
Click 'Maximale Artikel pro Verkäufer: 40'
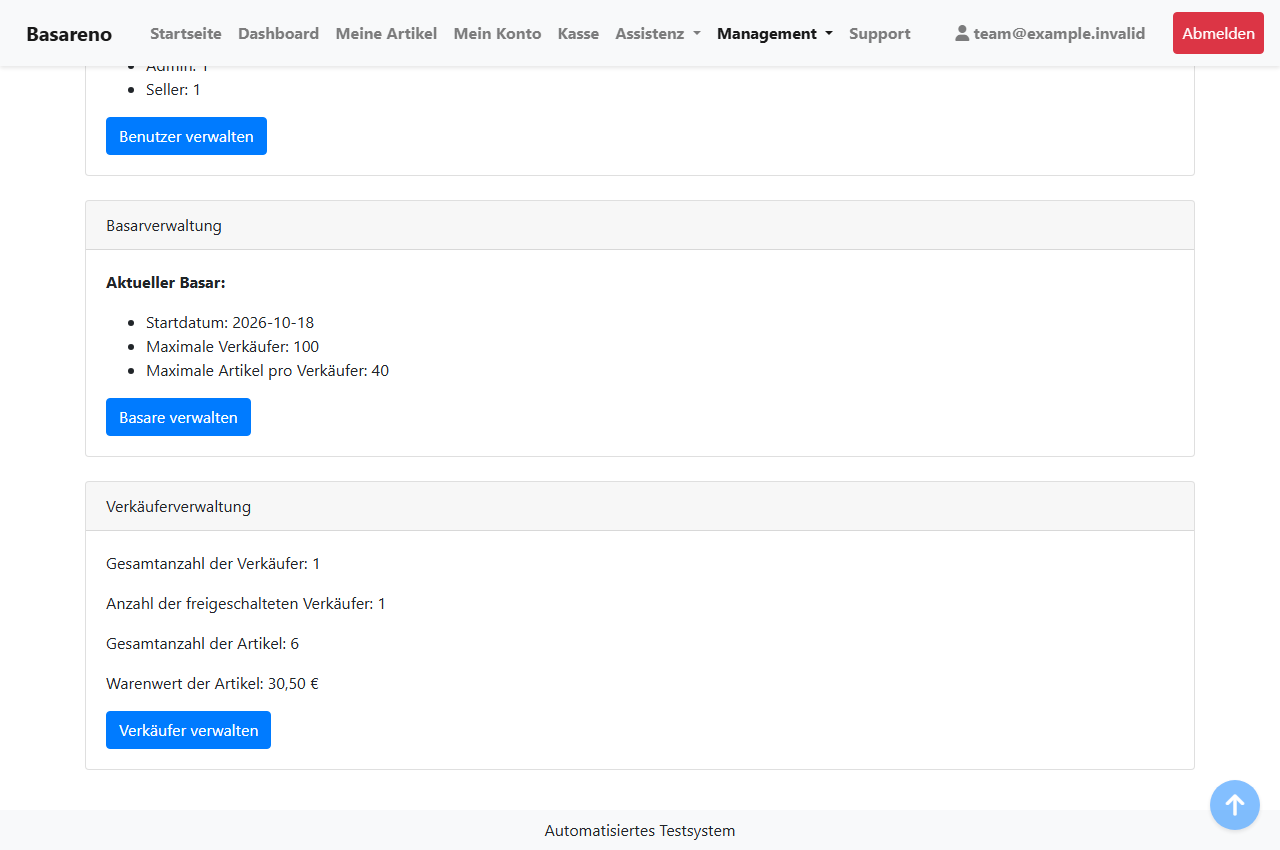pyautogui.click(x=267, y=370)
